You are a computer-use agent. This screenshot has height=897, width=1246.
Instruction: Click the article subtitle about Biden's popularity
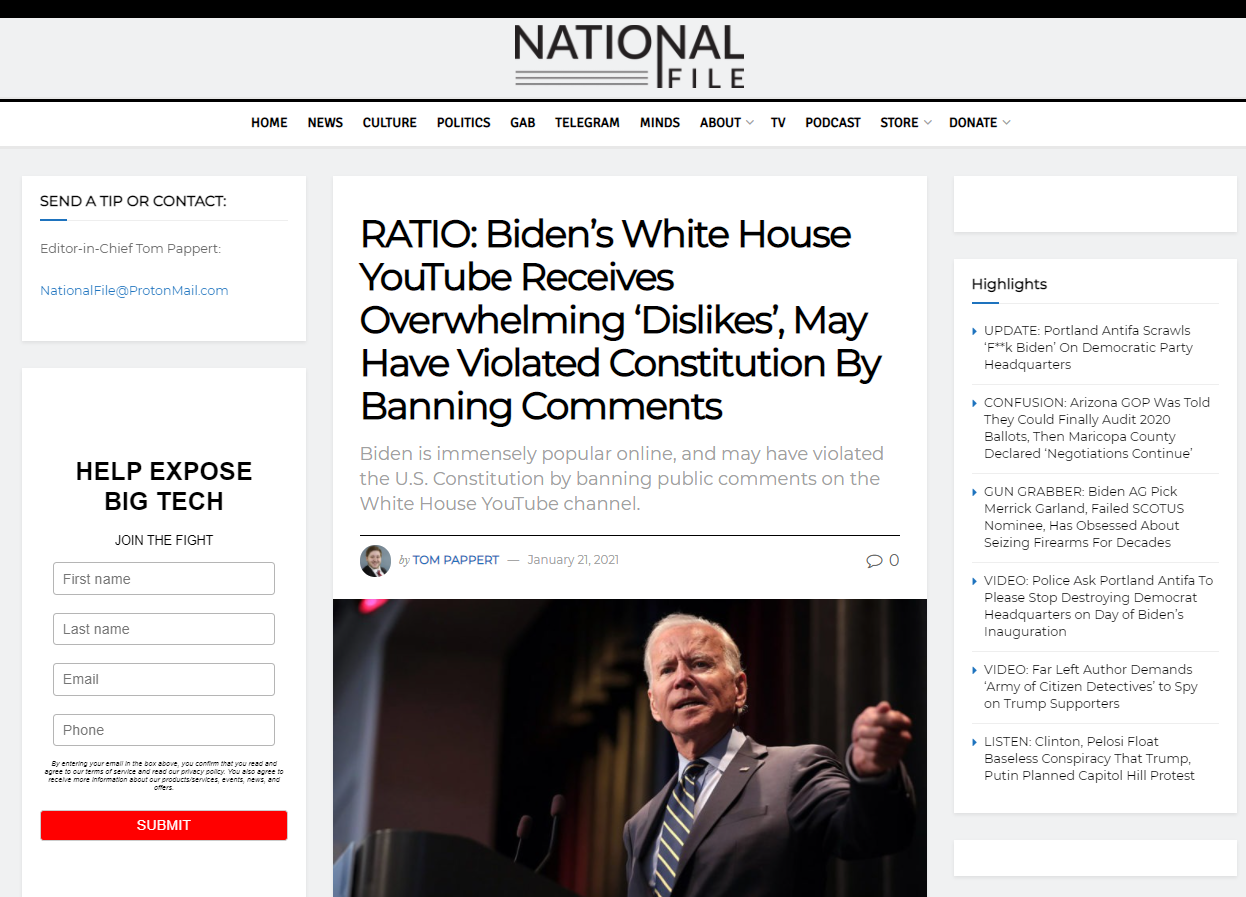(621, 479)
